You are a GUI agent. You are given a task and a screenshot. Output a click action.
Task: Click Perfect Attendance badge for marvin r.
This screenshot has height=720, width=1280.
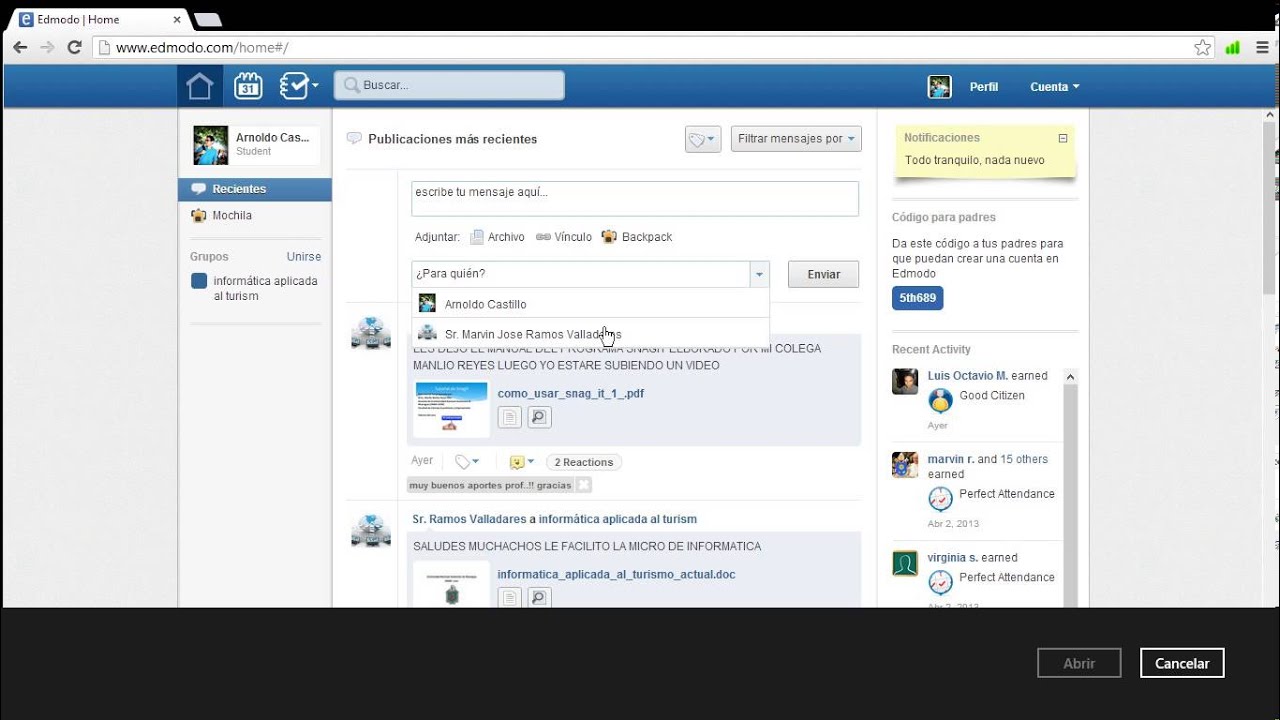(940, 498)
